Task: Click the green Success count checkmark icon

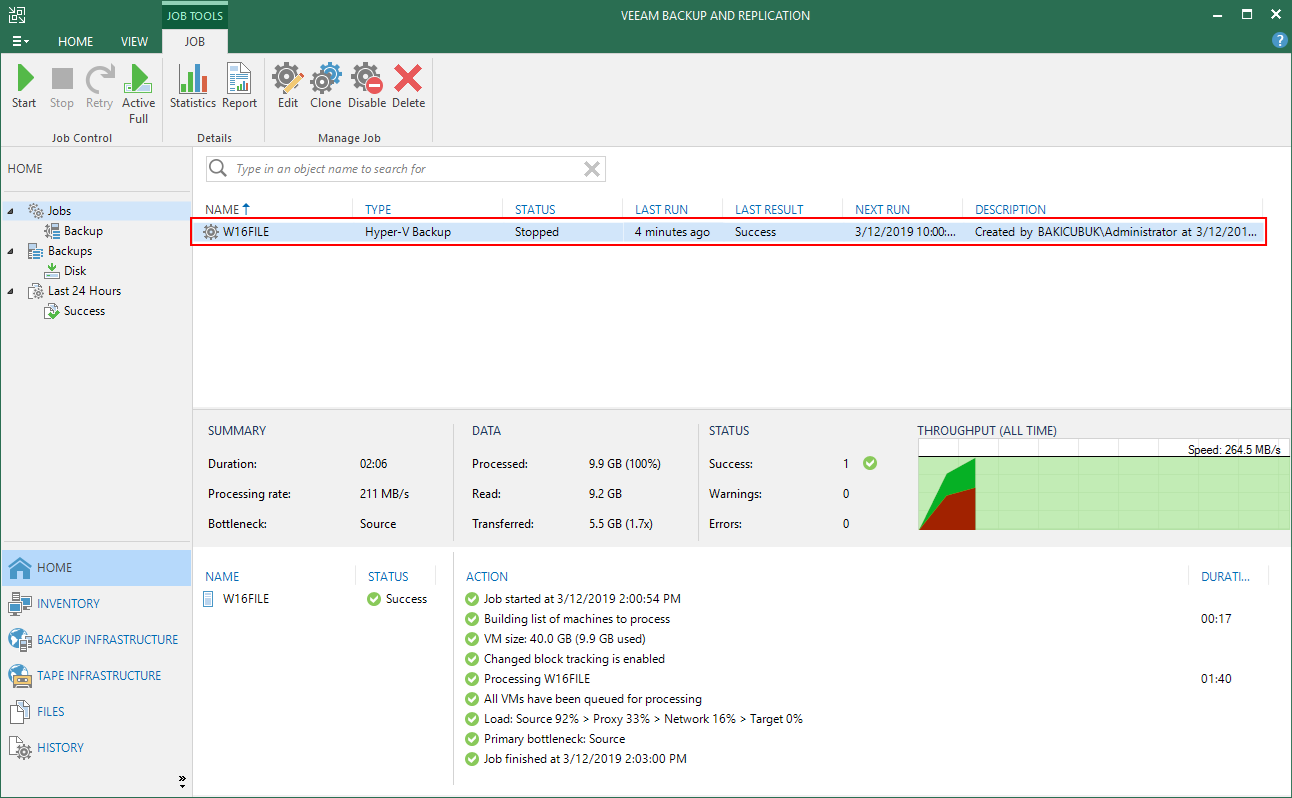Action: point(870,464)
